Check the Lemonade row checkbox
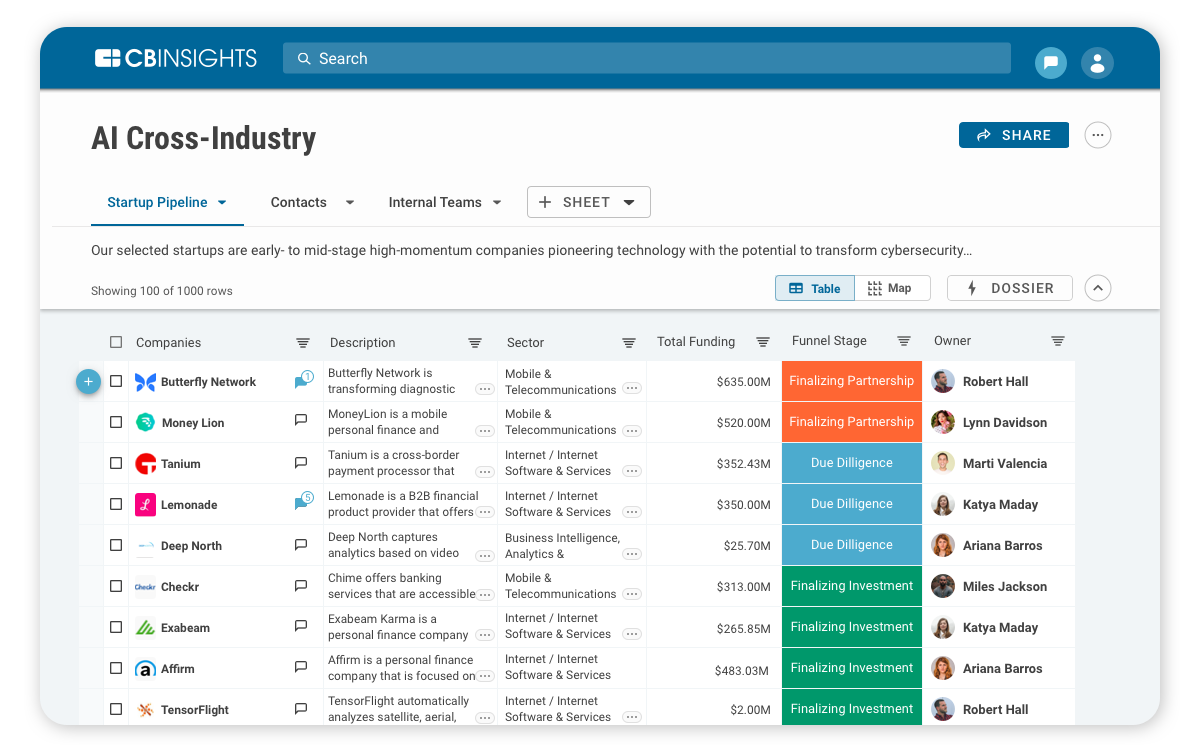 116,504
